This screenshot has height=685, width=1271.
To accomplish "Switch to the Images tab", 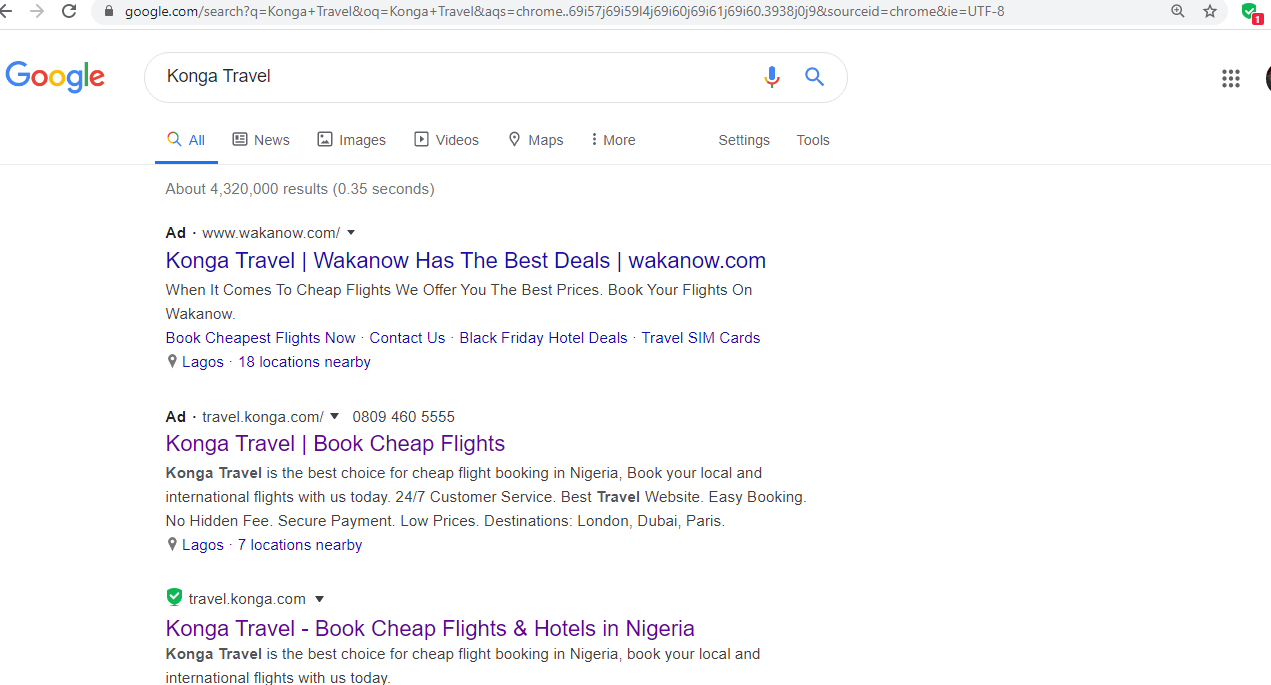I will tap(351, 140).
